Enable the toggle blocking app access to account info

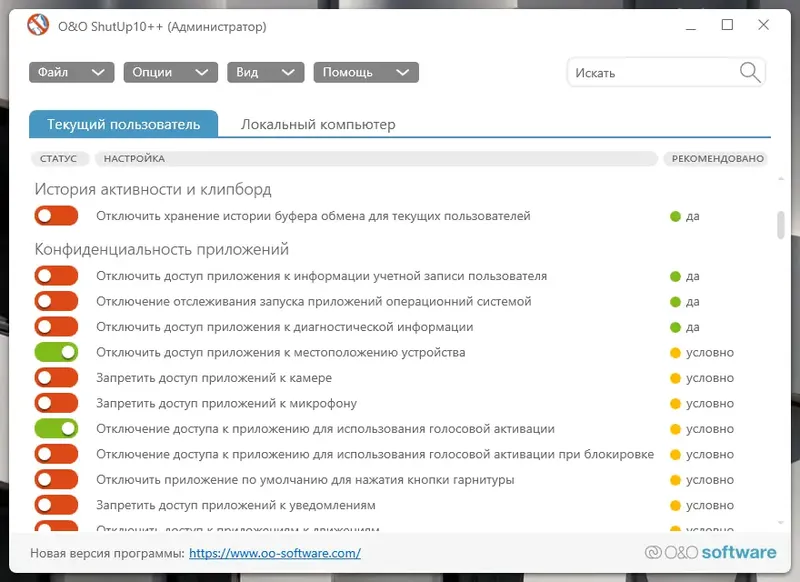56,275
